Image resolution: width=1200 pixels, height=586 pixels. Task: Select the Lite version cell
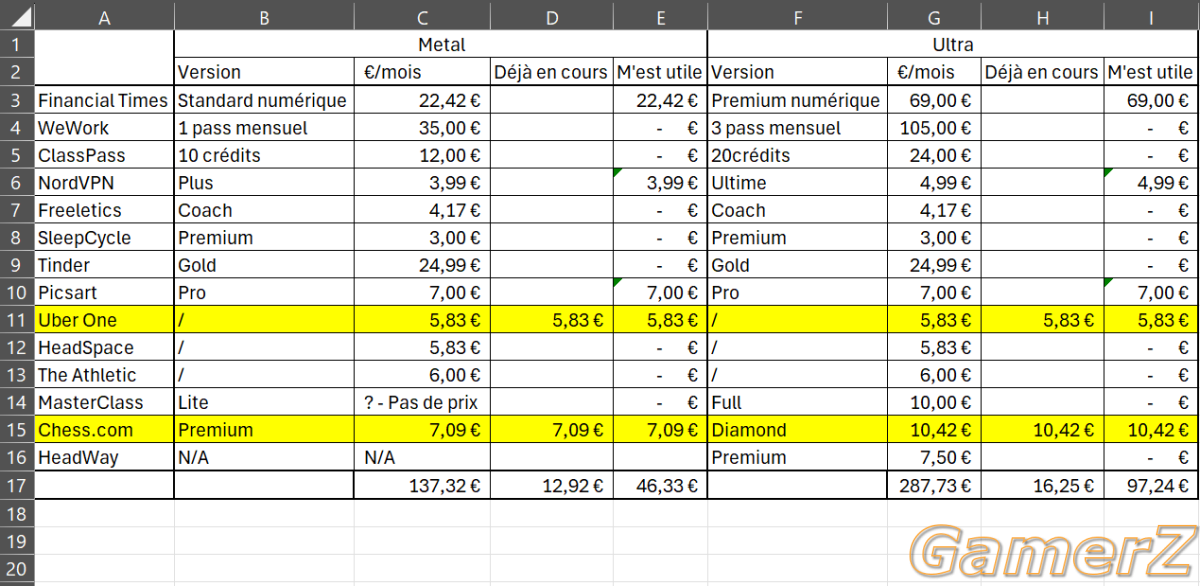pos(264,403)
